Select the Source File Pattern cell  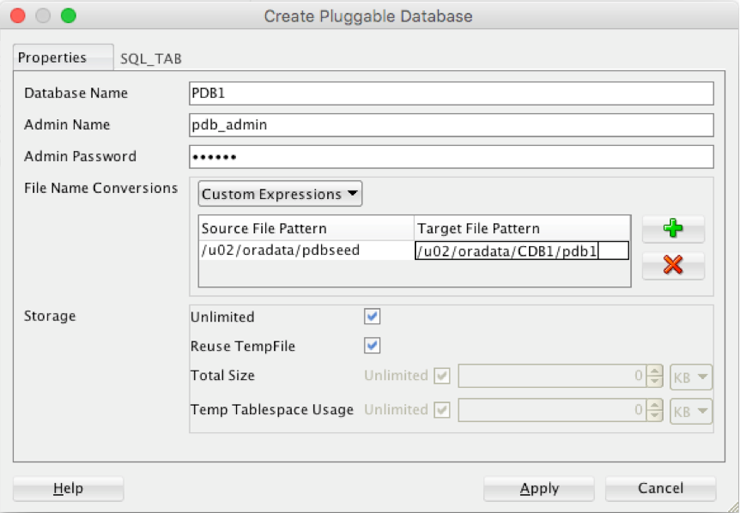pos(306,251)
